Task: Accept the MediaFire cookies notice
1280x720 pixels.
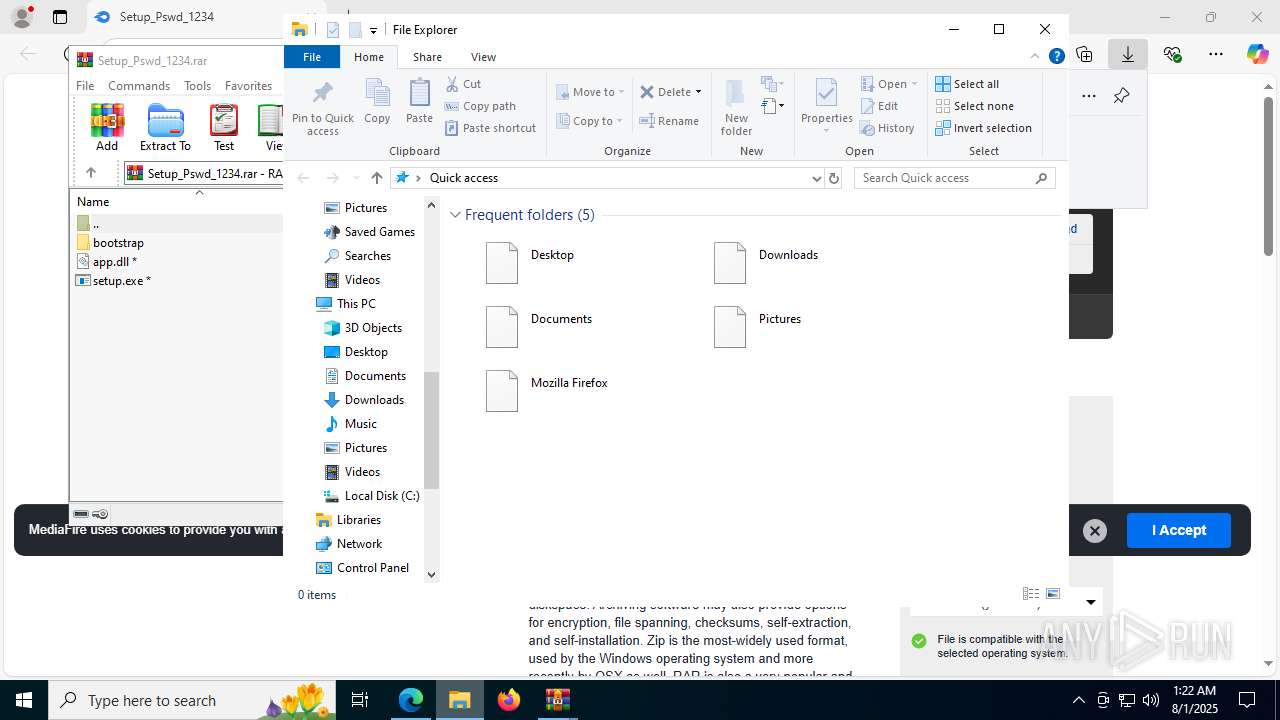Action: click(1178, 530)
